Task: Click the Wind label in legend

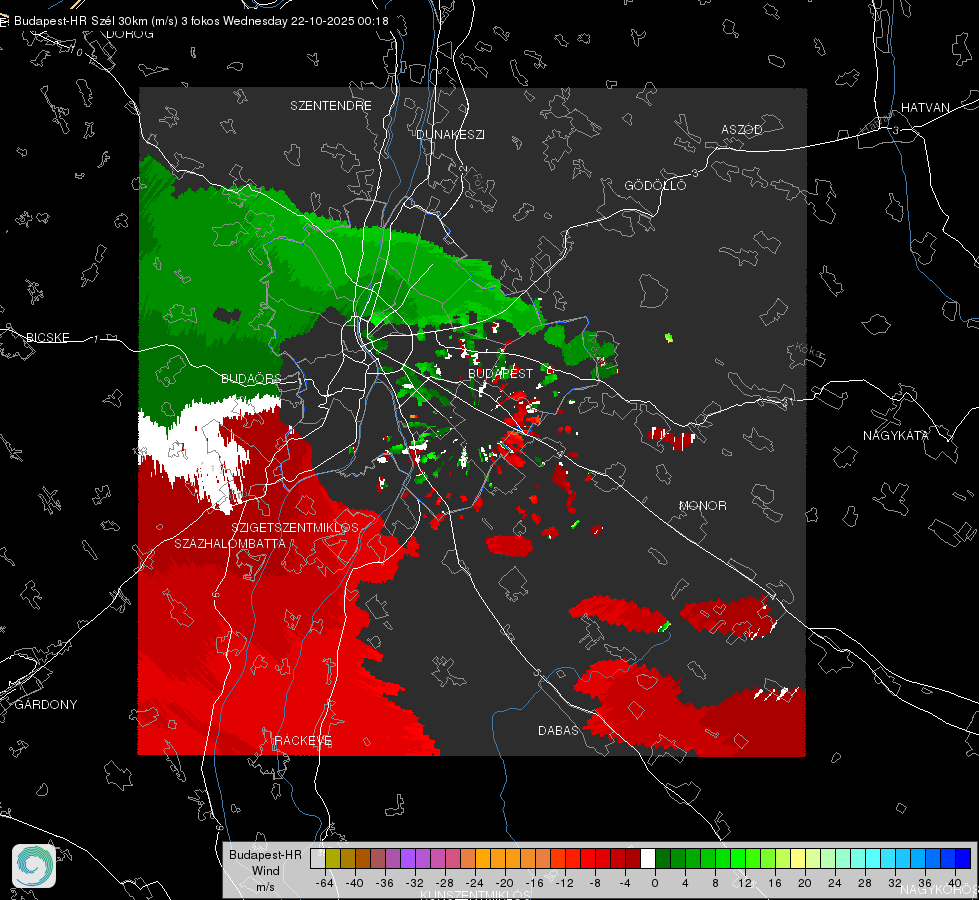Action: pos(265,871)
